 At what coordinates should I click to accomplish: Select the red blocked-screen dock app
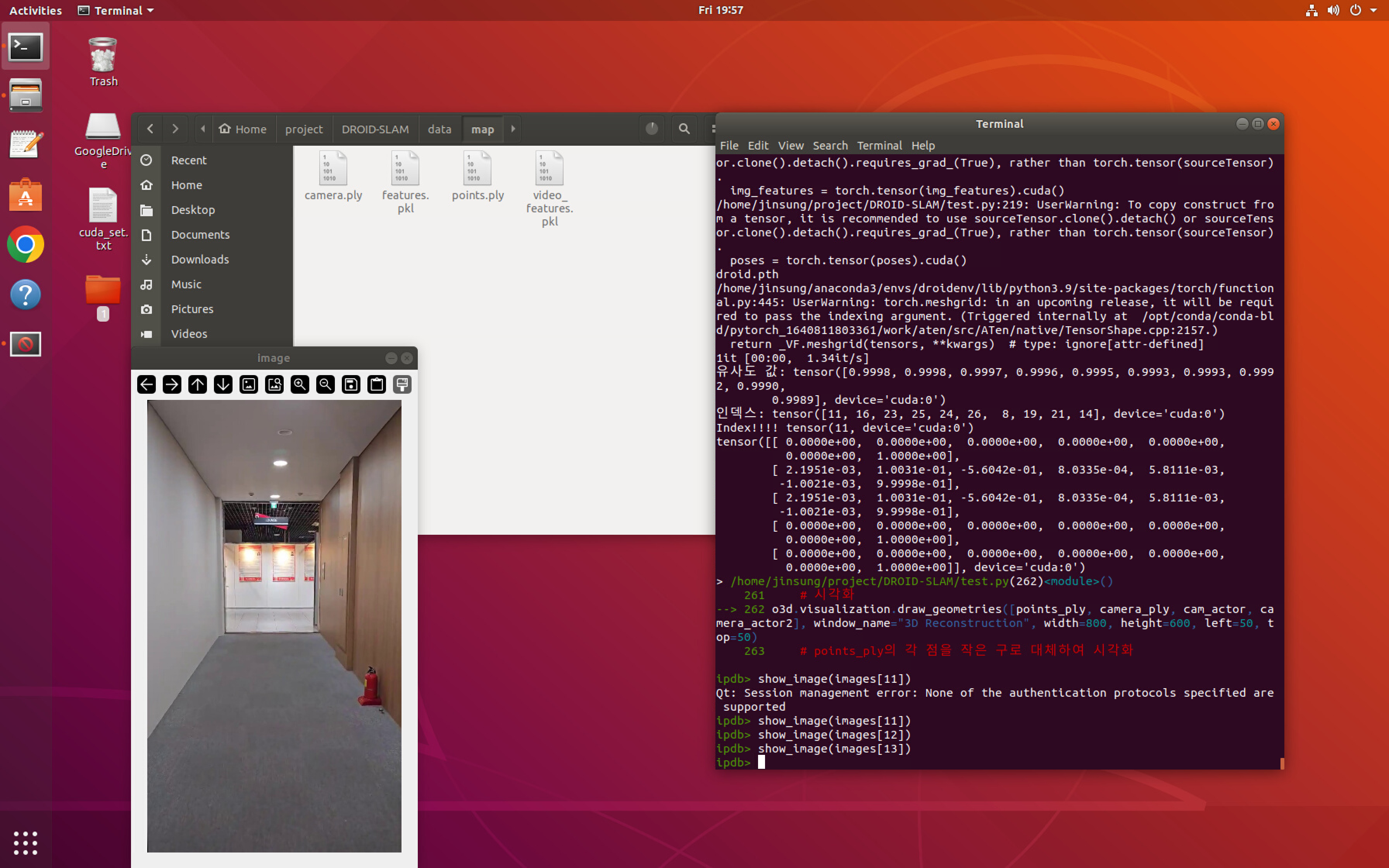[x=25, y=344]
